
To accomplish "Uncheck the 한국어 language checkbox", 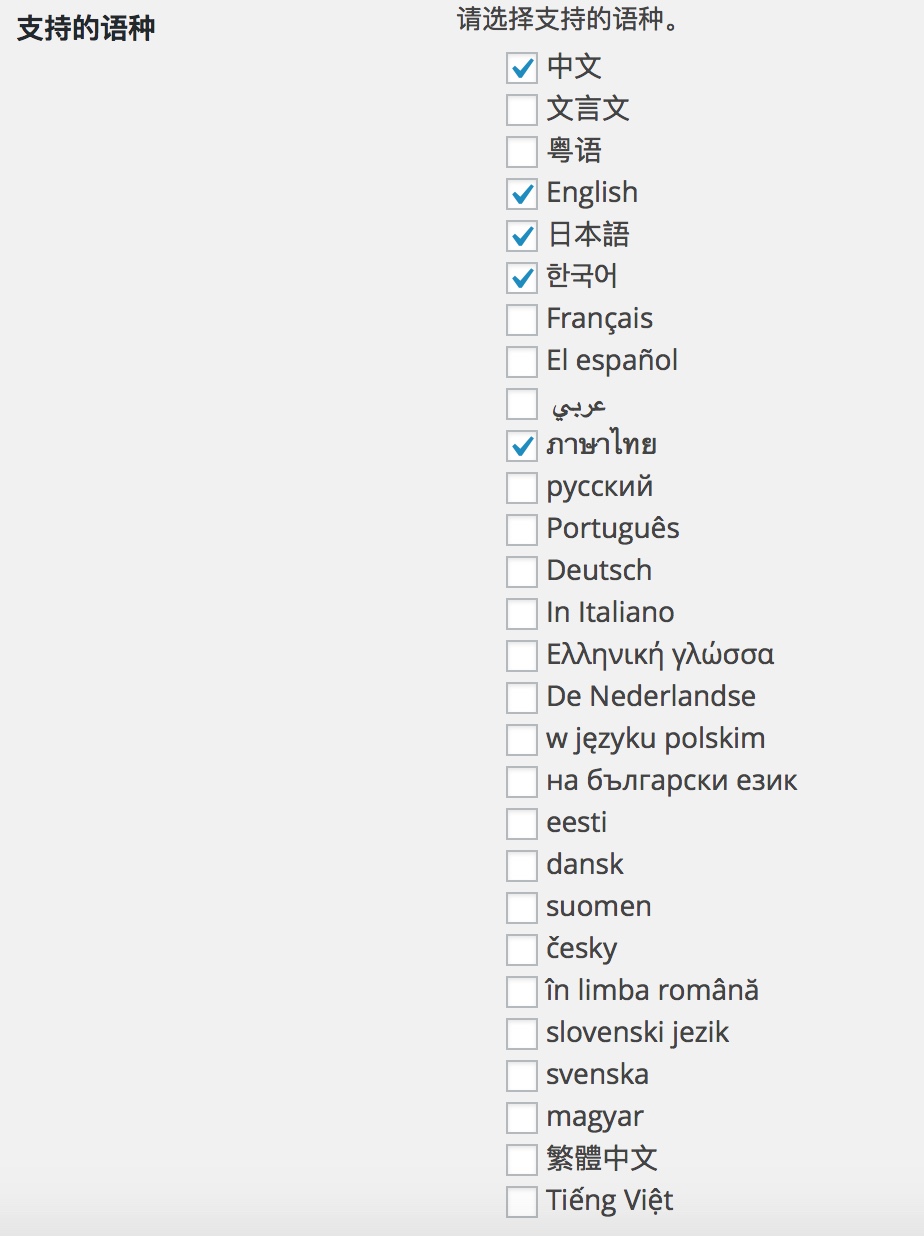I will [x=522, y=278].
